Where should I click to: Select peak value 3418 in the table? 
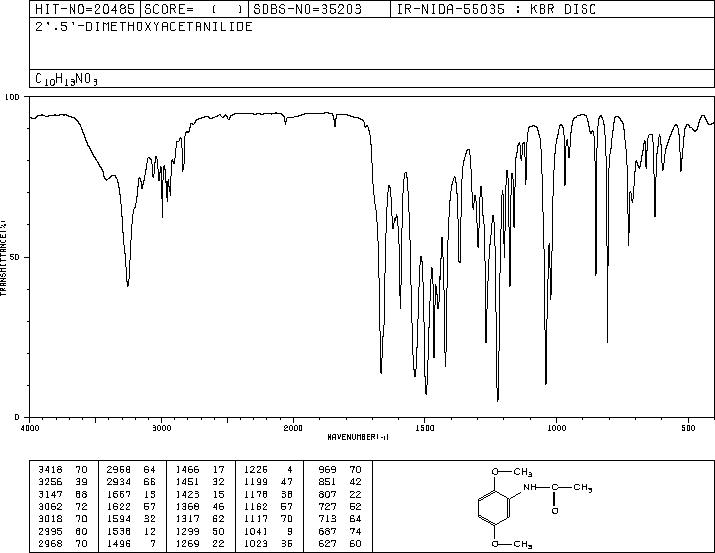(x=50, y=469)
